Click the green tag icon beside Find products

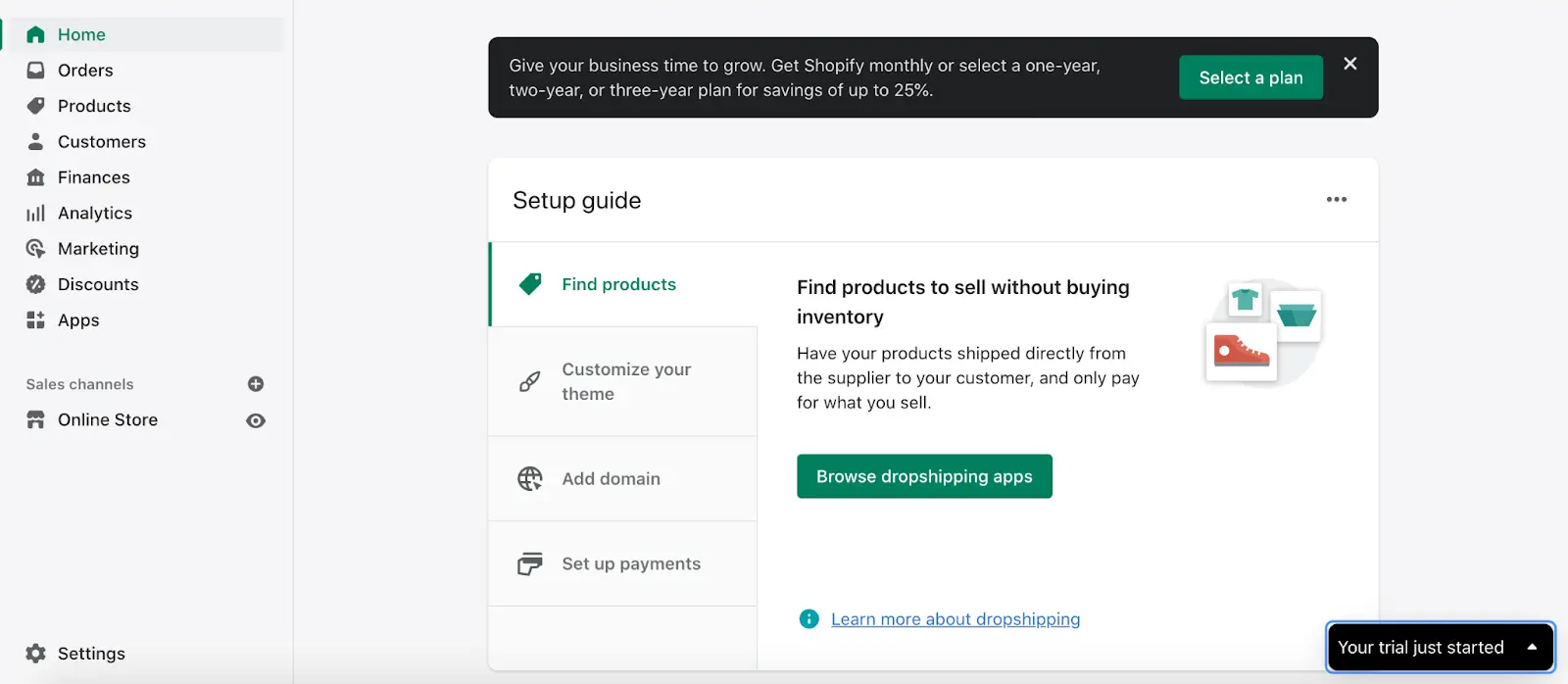pos(530,284)
